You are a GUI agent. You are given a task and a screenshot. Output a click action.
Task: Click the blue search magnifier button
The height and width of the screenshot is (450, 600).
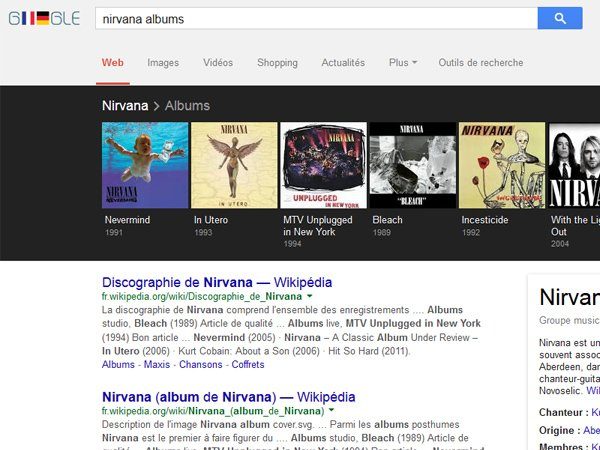560,18
